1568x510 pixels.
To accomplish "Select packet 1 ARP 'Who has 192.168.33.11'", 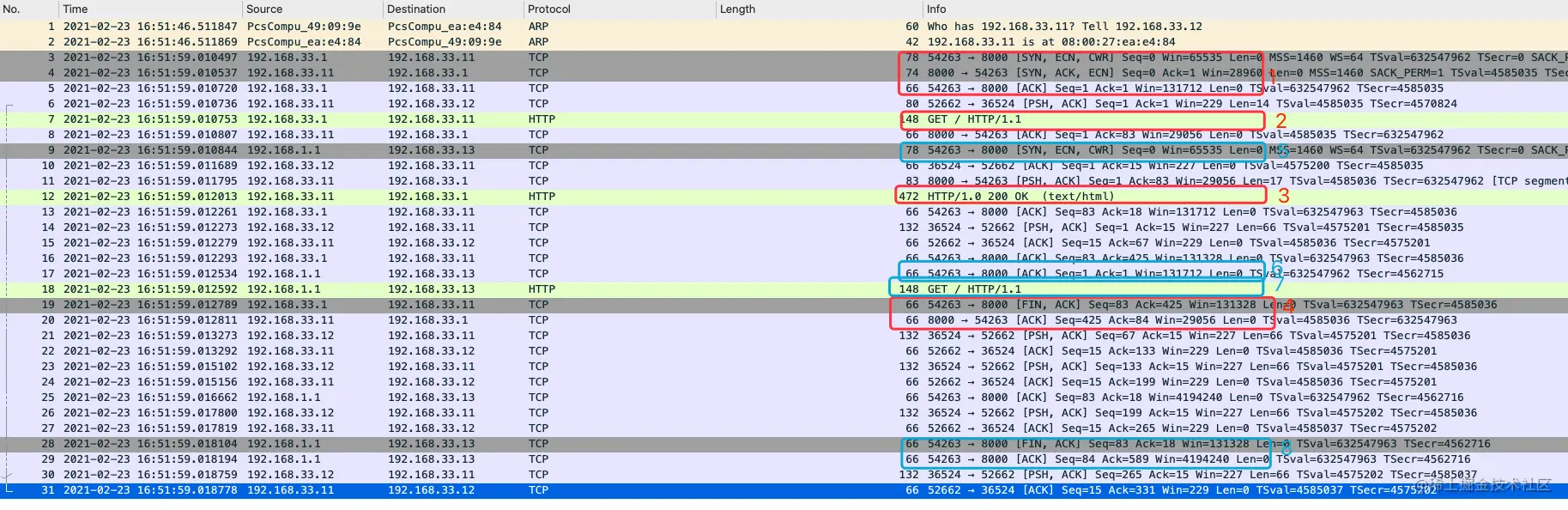I will (784, 27).
